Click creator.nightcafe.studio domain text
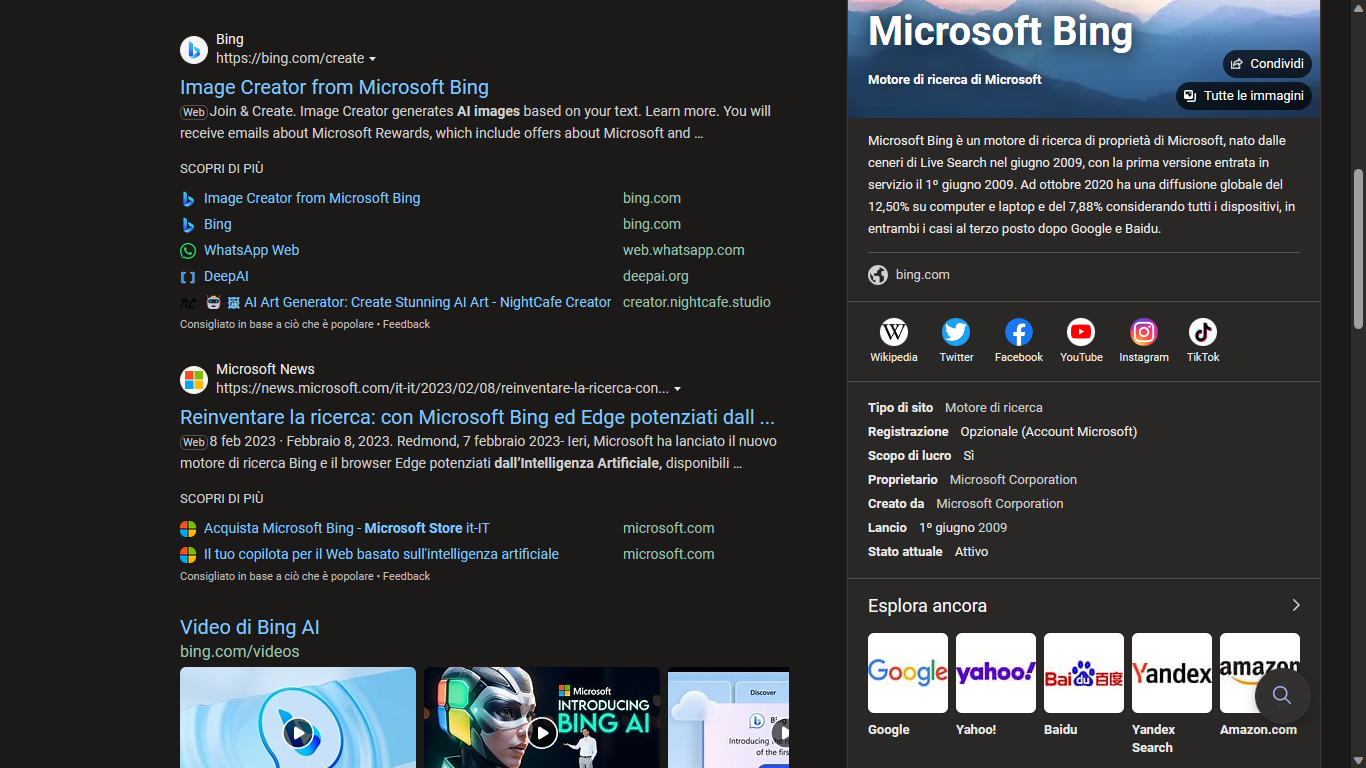 point(697,302)
